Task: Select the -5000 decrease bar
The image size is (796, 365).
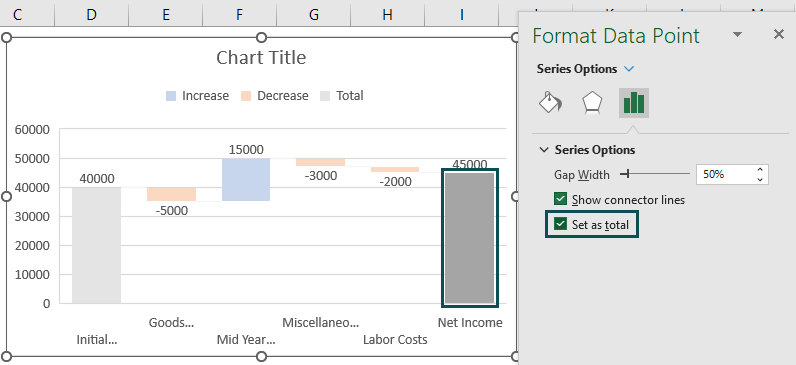Action: (x=171, y=194)
